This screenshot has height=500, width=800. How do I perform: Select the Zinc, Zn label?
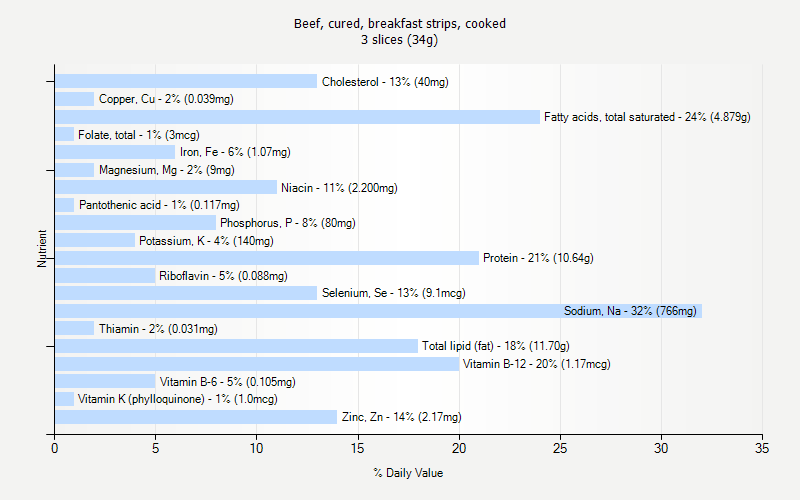pyautogui.click(x=401, y=417)
